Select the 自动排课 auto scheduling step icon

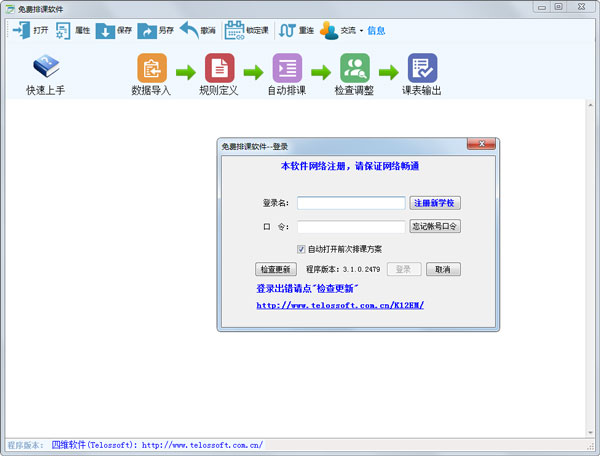pyautogui.click(x=287, y=68)
